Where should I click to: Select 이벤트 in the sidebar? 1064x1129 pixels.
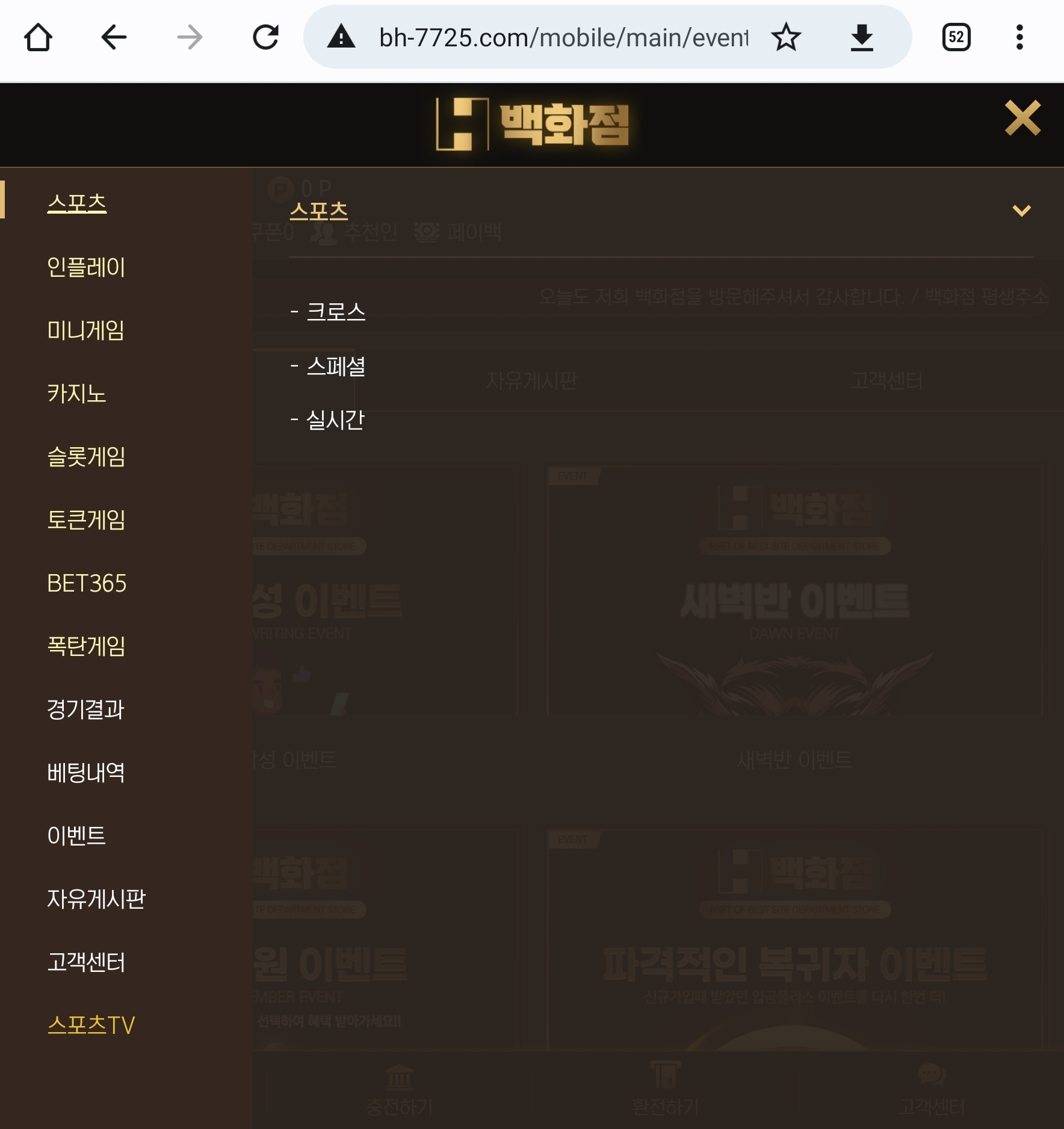(x=76, y=835)
